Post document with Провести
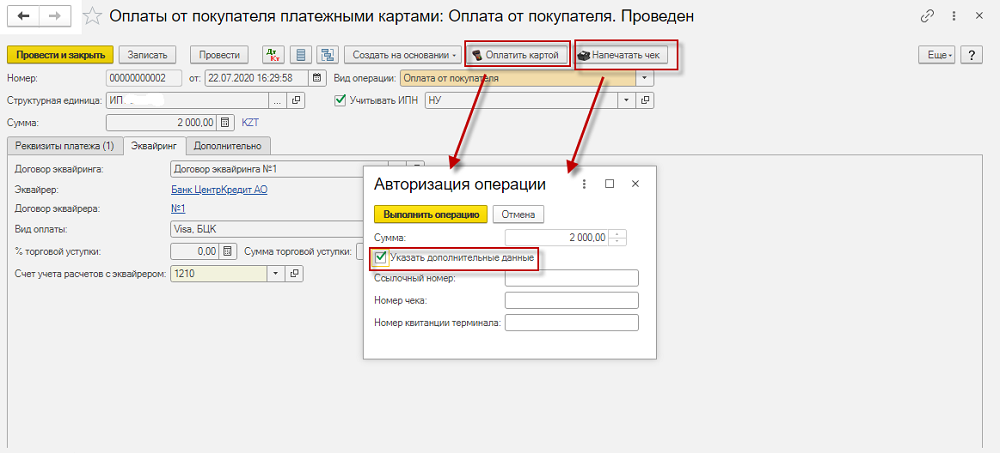 219,56
